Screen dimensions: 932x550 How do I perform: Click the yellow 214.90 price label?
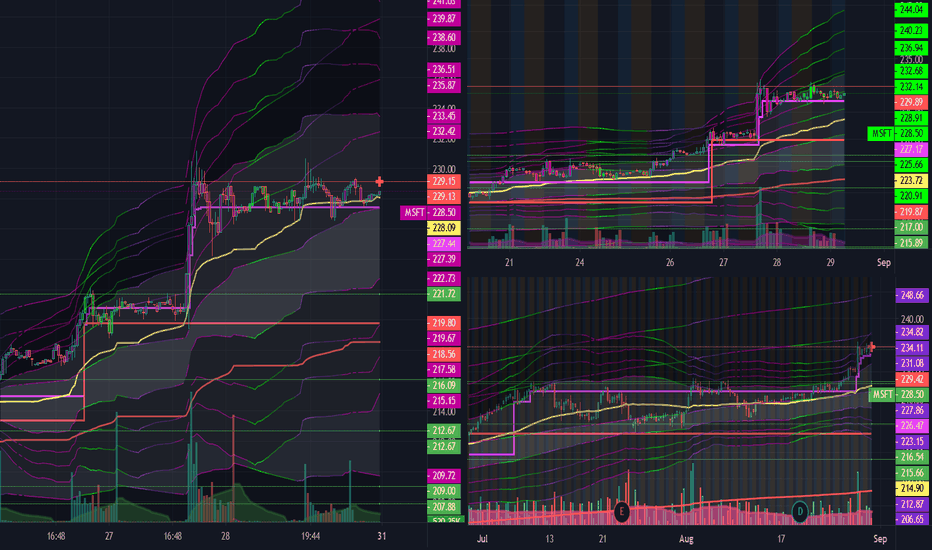912,488
